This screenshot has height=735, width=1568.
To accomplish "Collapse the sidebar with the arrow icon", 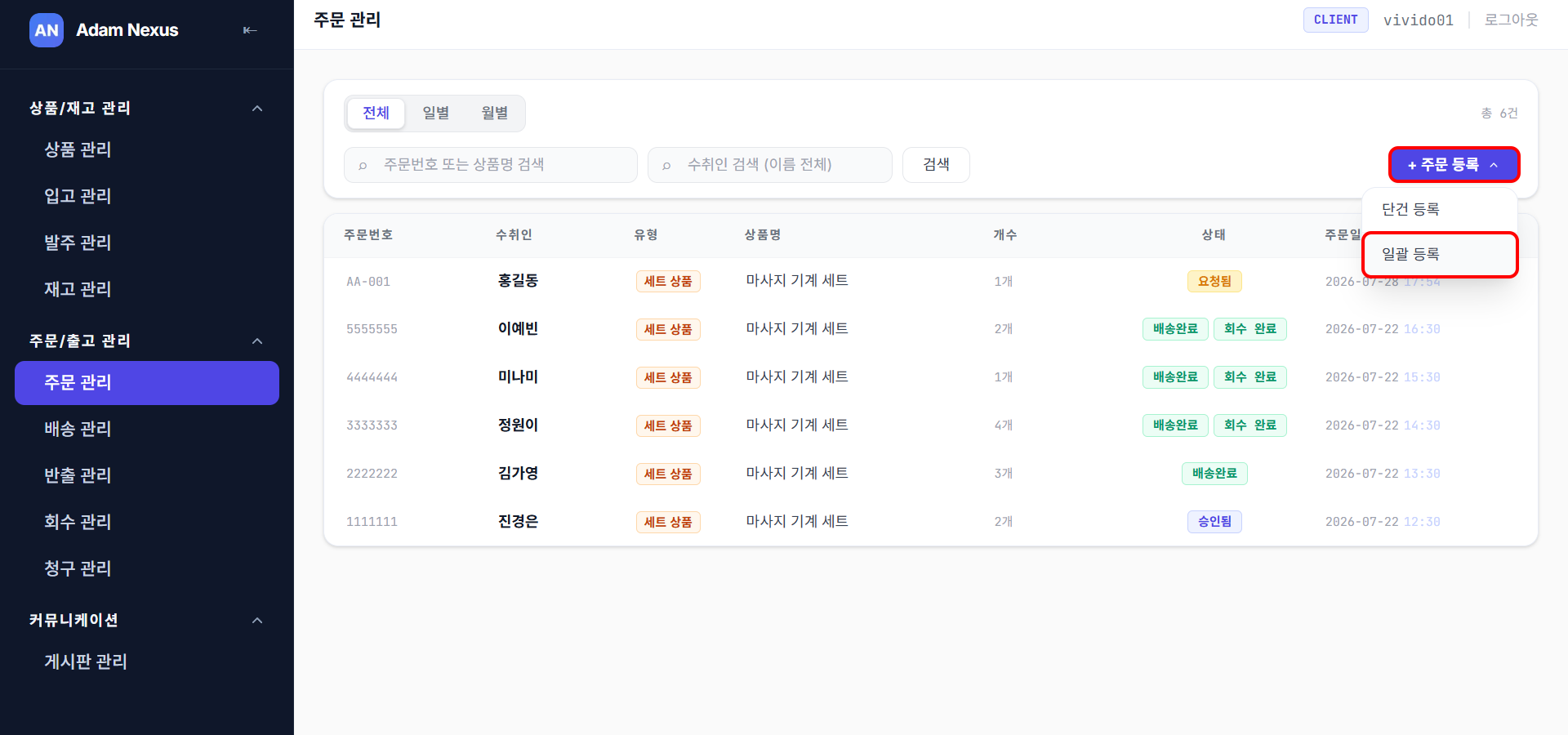I will [250, 30].
